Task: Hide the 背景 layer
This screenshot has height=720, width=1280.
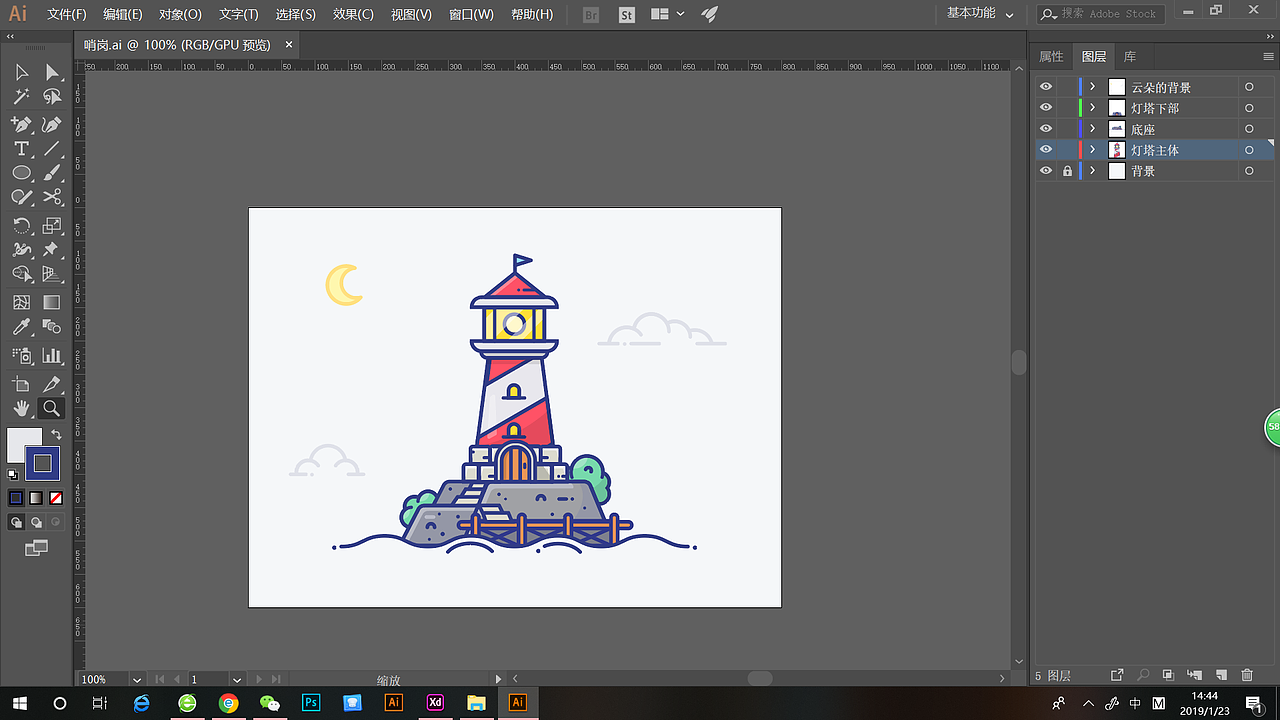Action: [1046, 171]
